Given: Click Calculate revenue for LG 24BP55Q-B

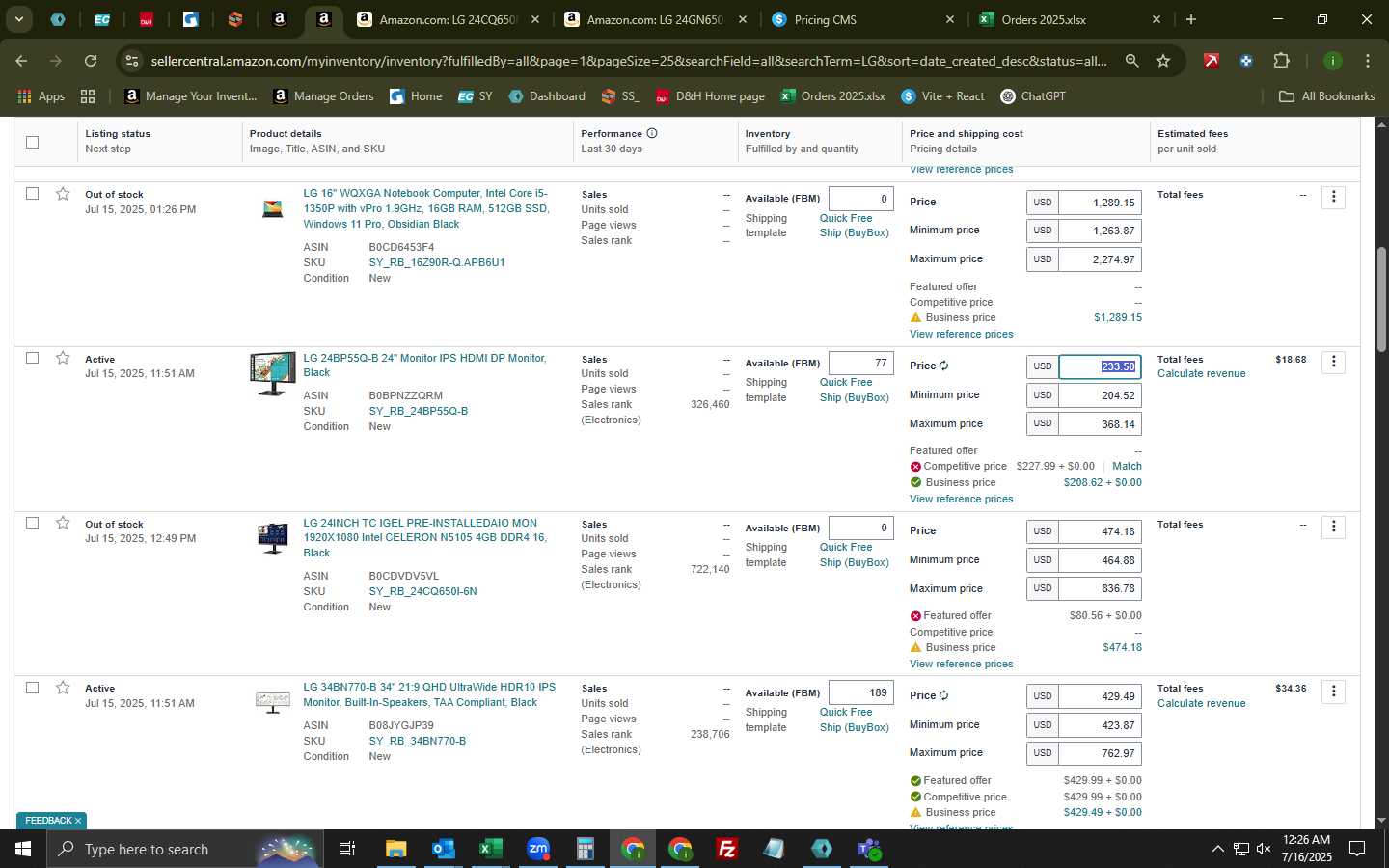Looking at the screenshot, I should (1201, 374).
